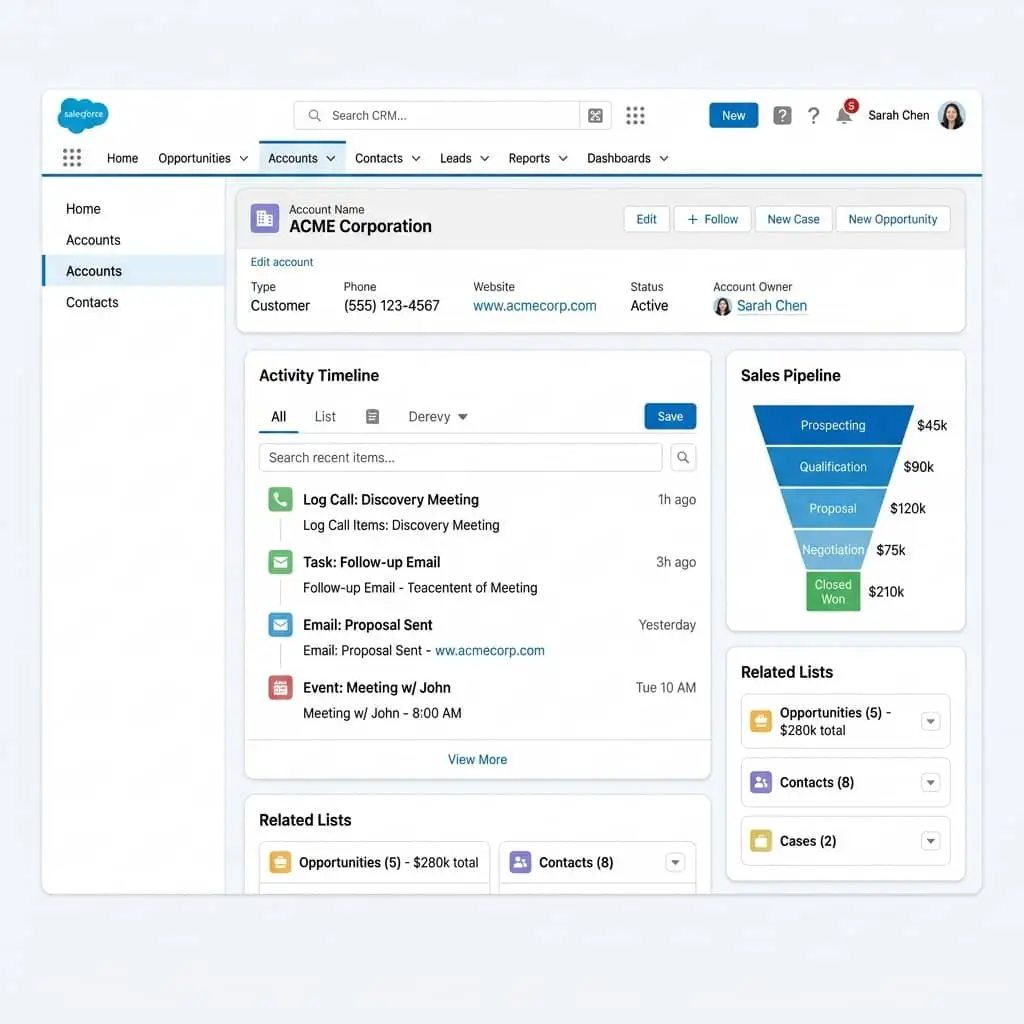This screenshot has width=1024, height=1024.
Task: Open the www.acmecorp.com website link
Action: (x=534, y=306)
